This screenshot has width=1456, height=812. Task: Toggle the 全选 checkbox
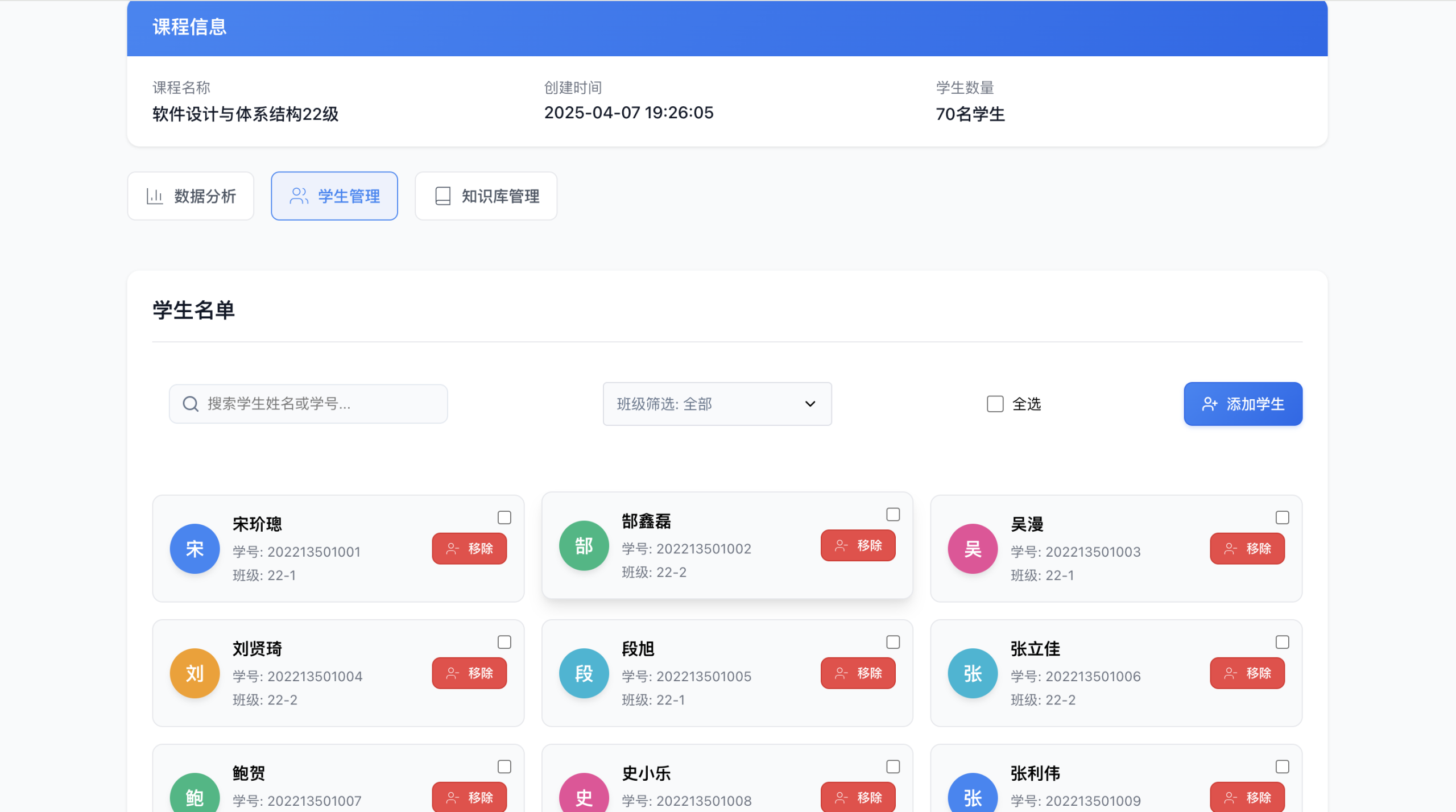(x=995, y=404)
